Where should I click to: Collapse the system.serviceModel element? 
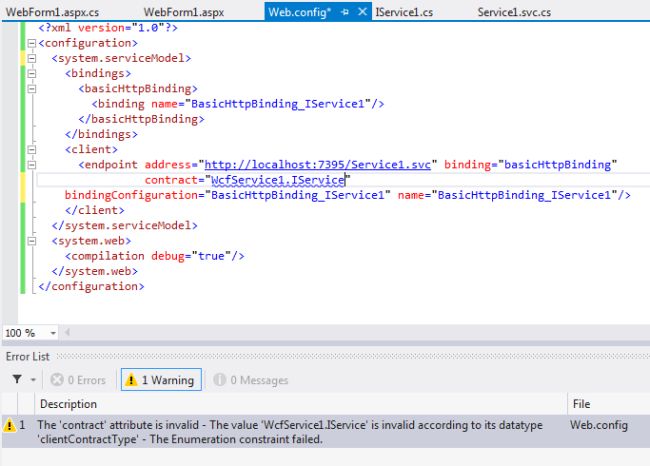(x=32, y=58)
